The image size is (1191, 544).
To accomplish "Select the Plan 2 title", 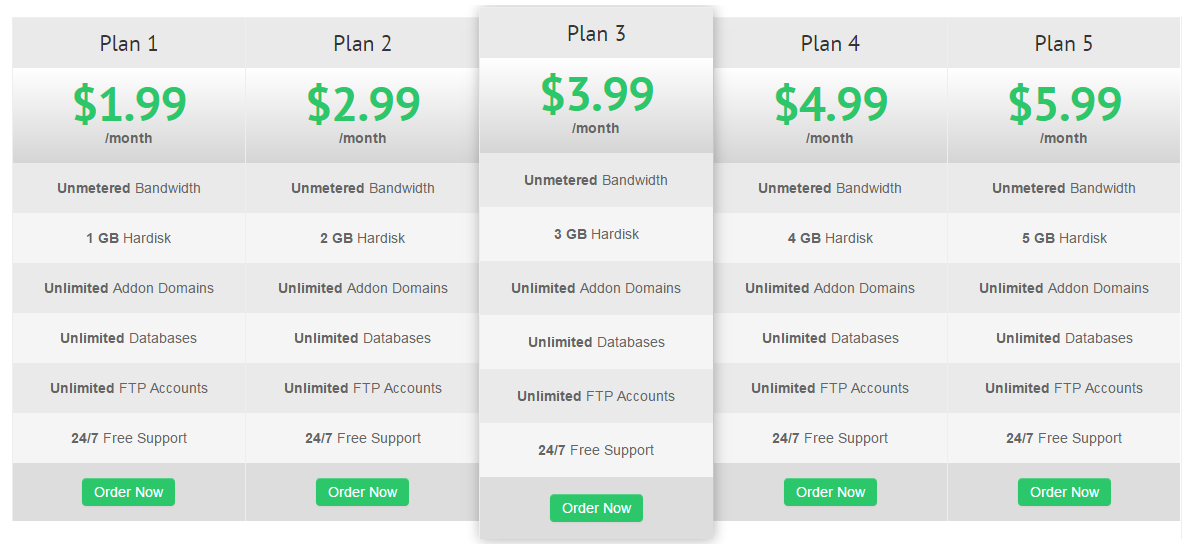I will click(x=362, y=44).
